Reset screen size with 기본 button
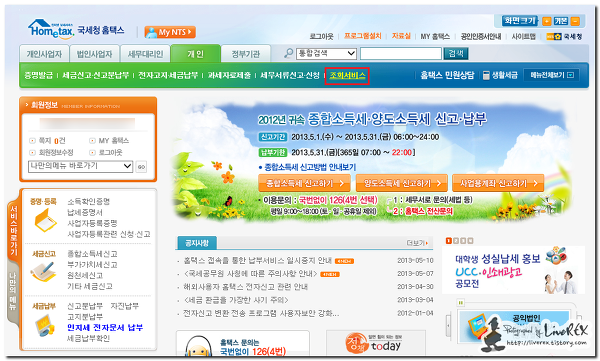The height and width of the screenshot is (361, 600). click(561, 21)
